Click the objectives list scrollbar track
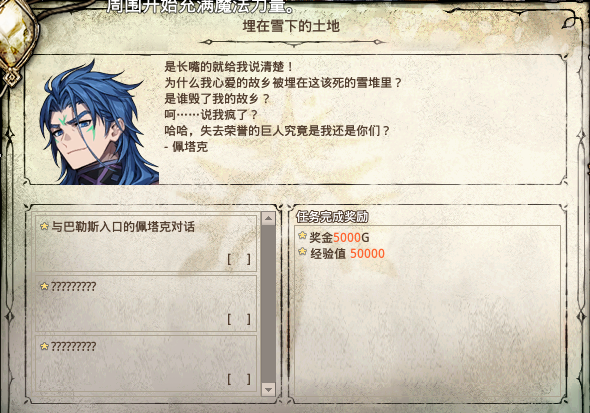The height and width of the screenshot is (413, 590). tap(268, 304)
